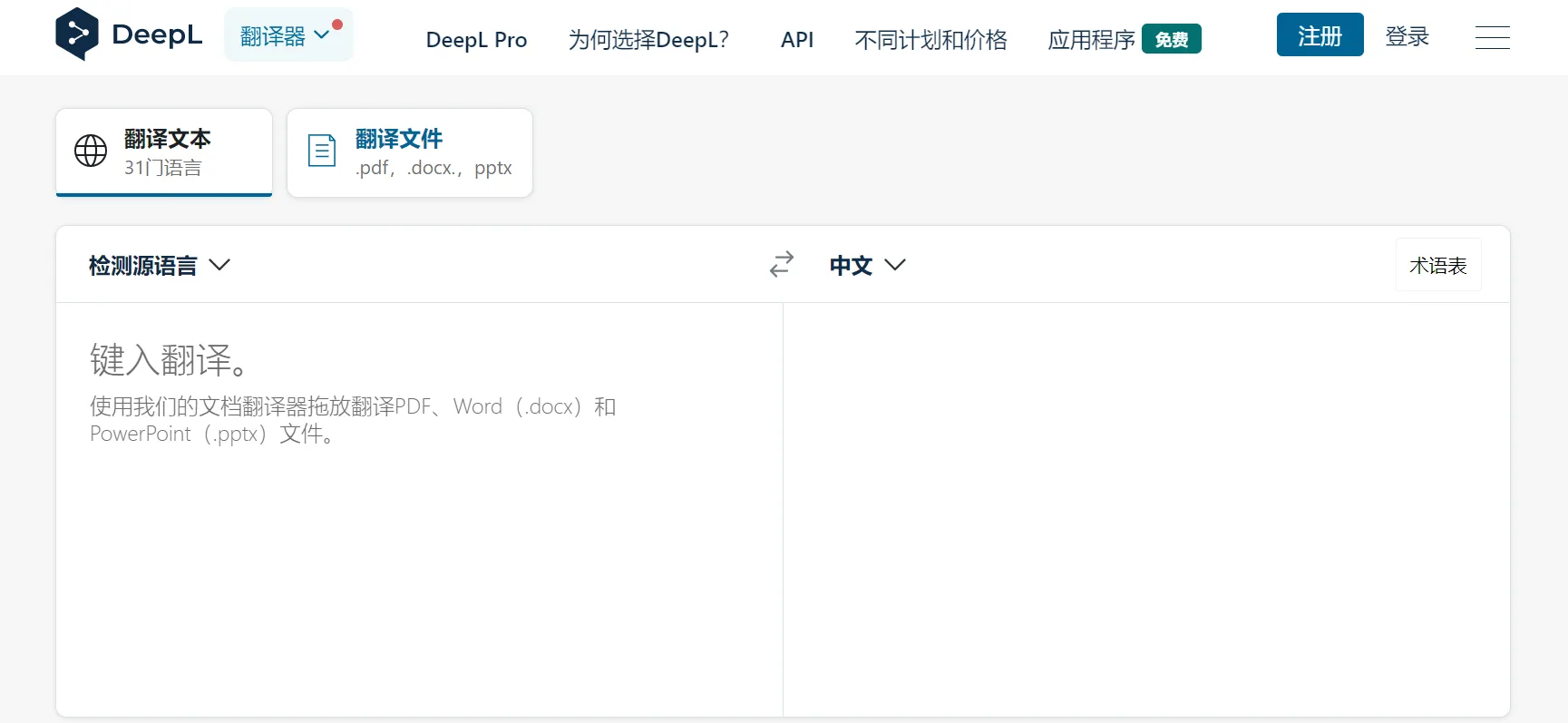
Task: Click the swap languages arrows icon
Action: tap(781, 264)
